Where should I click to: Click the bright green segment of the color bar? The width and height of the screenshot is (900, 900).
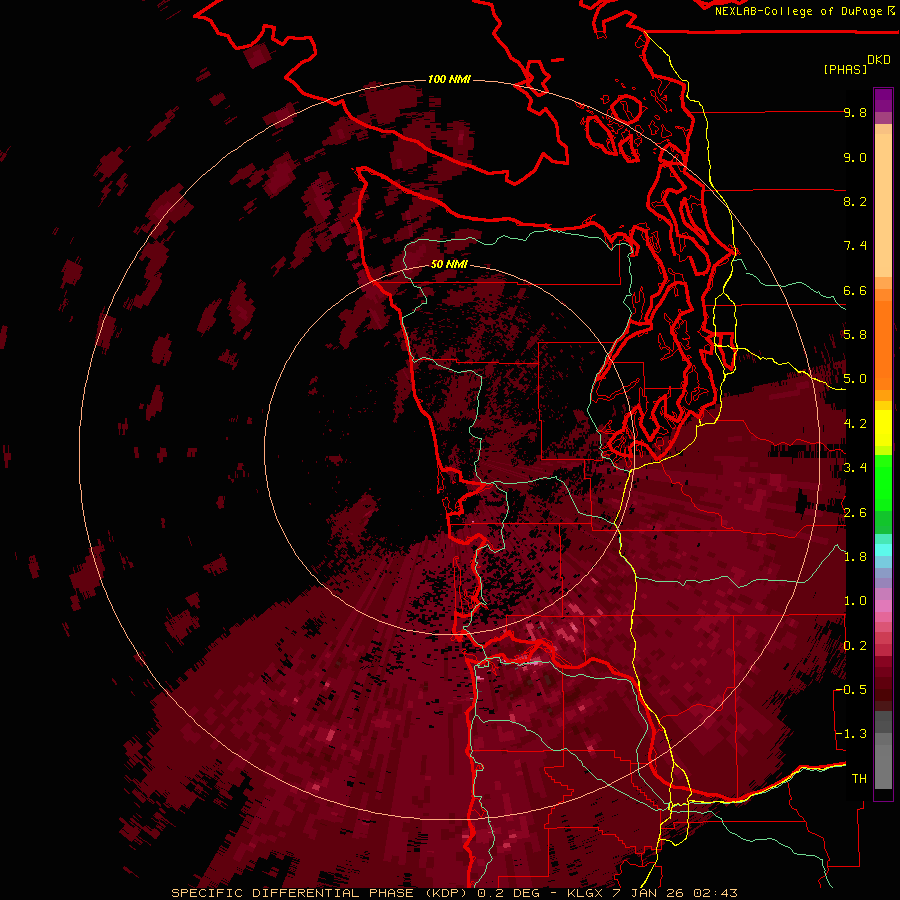tap(883, 482)
